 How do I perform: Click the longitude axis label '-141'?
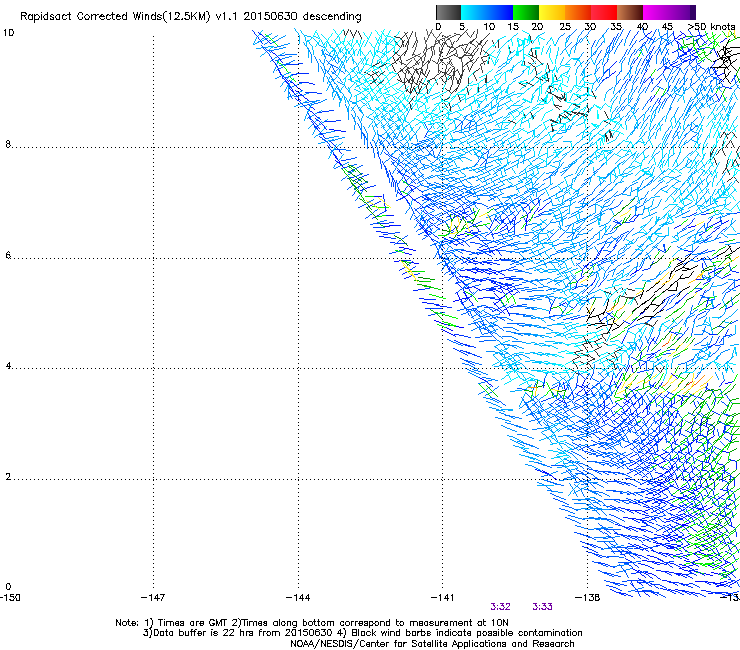(442, 598)
